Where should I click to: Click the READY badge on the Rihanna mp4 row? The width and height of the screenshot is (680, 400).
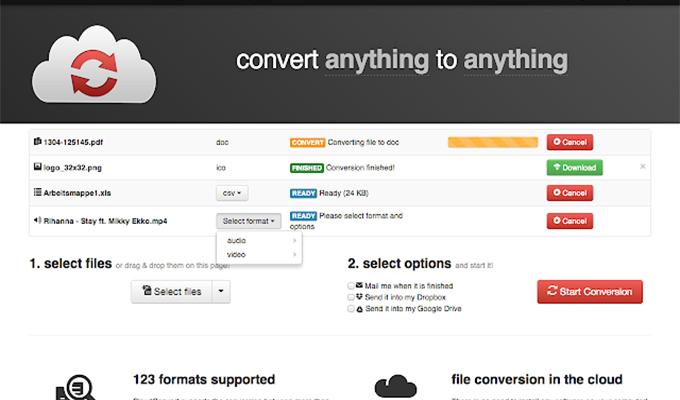[303, 216]
